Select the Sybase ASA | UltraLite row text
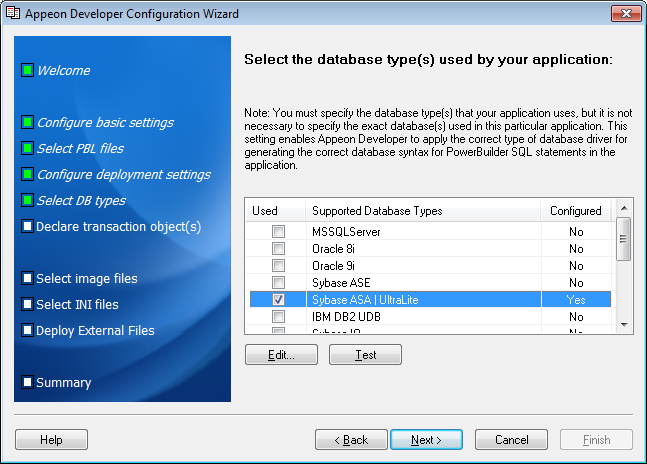The width and height of the screenshot is (647, 464). pyautogui.click(x=365, y=299)
